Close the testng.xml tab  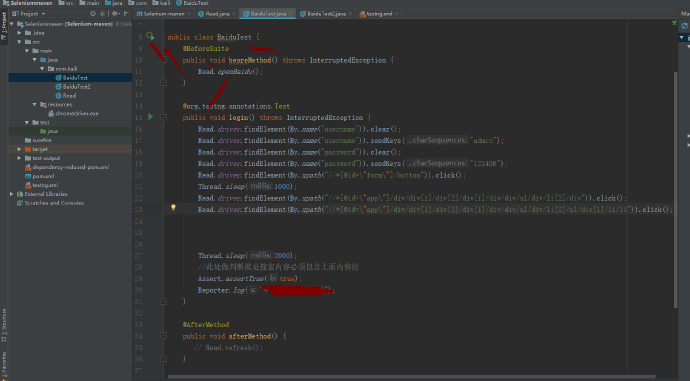click(x=396, y=14)
